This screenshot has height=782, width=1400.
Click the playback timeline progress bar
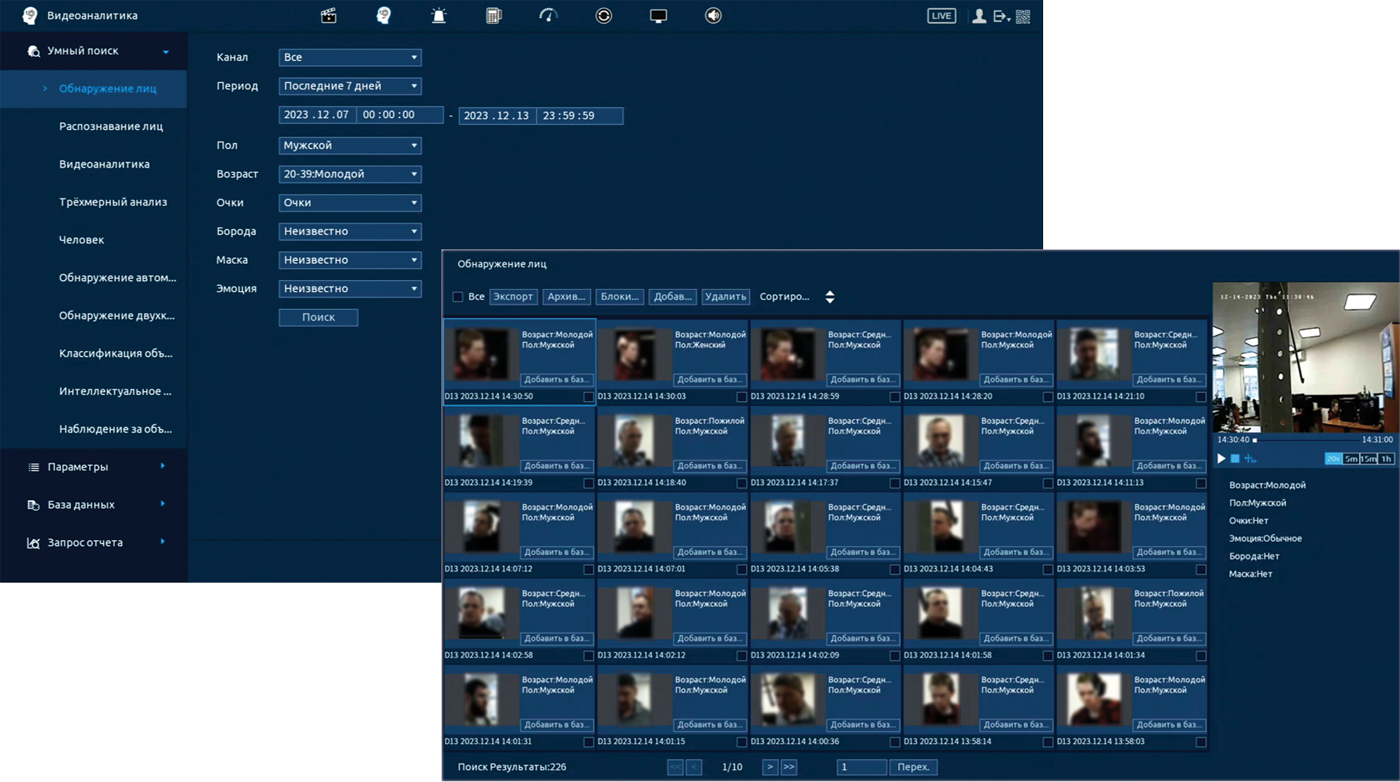[x=1305, y=439]
